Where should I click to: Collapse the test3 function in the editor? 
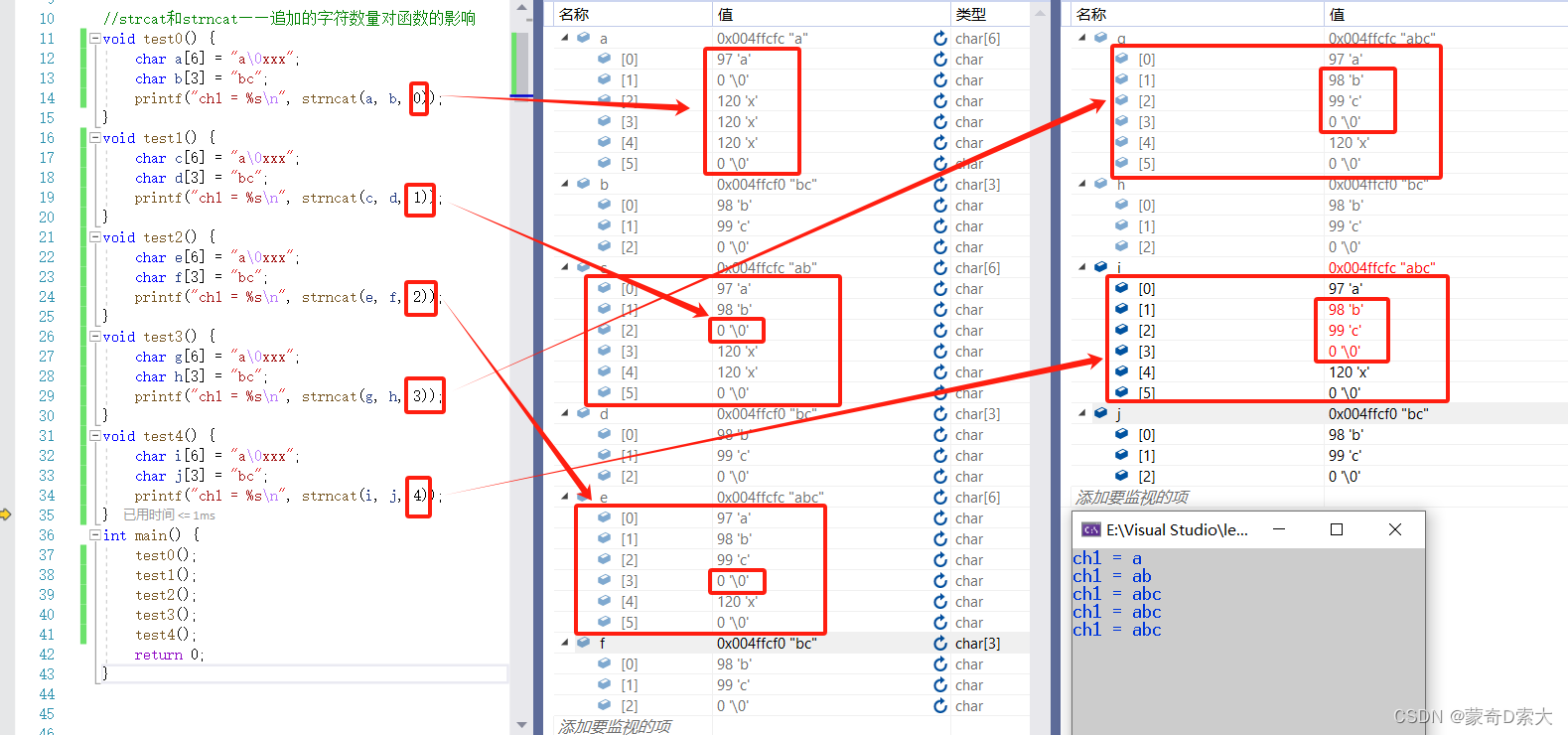[94, 337]
